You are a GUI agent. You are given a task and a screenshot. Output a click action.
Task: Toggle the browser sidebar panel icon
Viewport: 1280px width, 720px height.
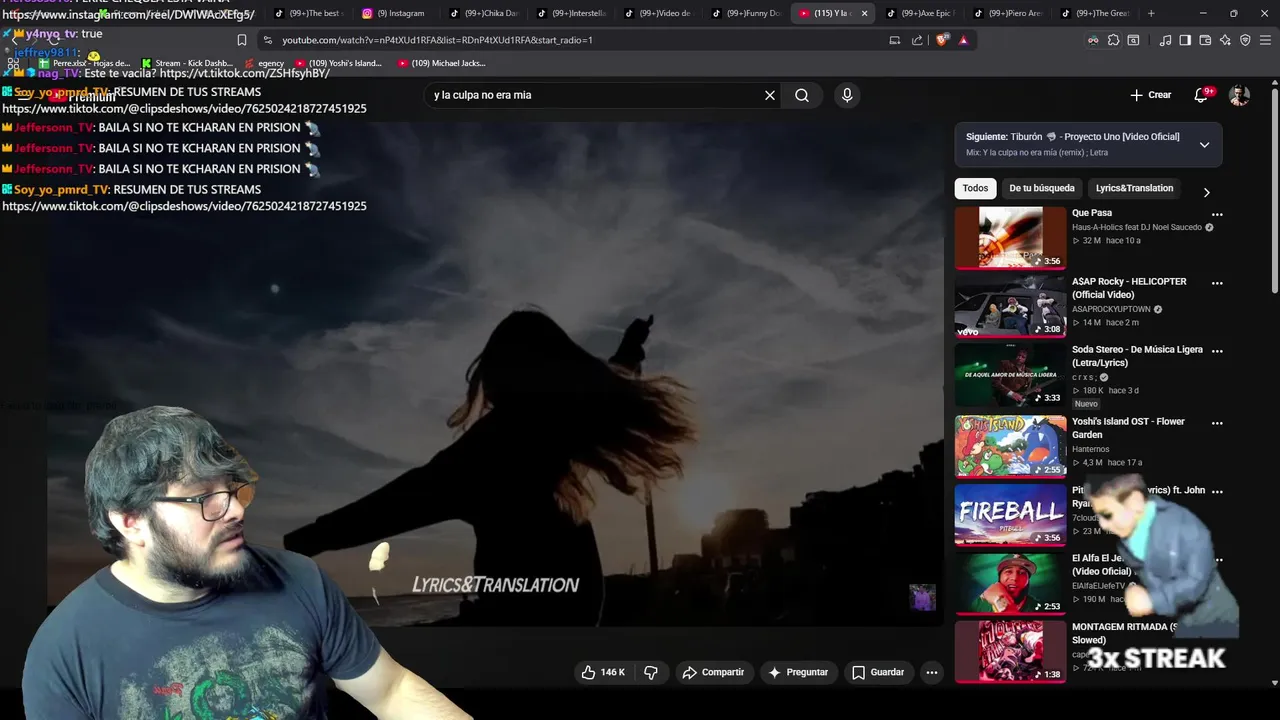pos(1185,40)
